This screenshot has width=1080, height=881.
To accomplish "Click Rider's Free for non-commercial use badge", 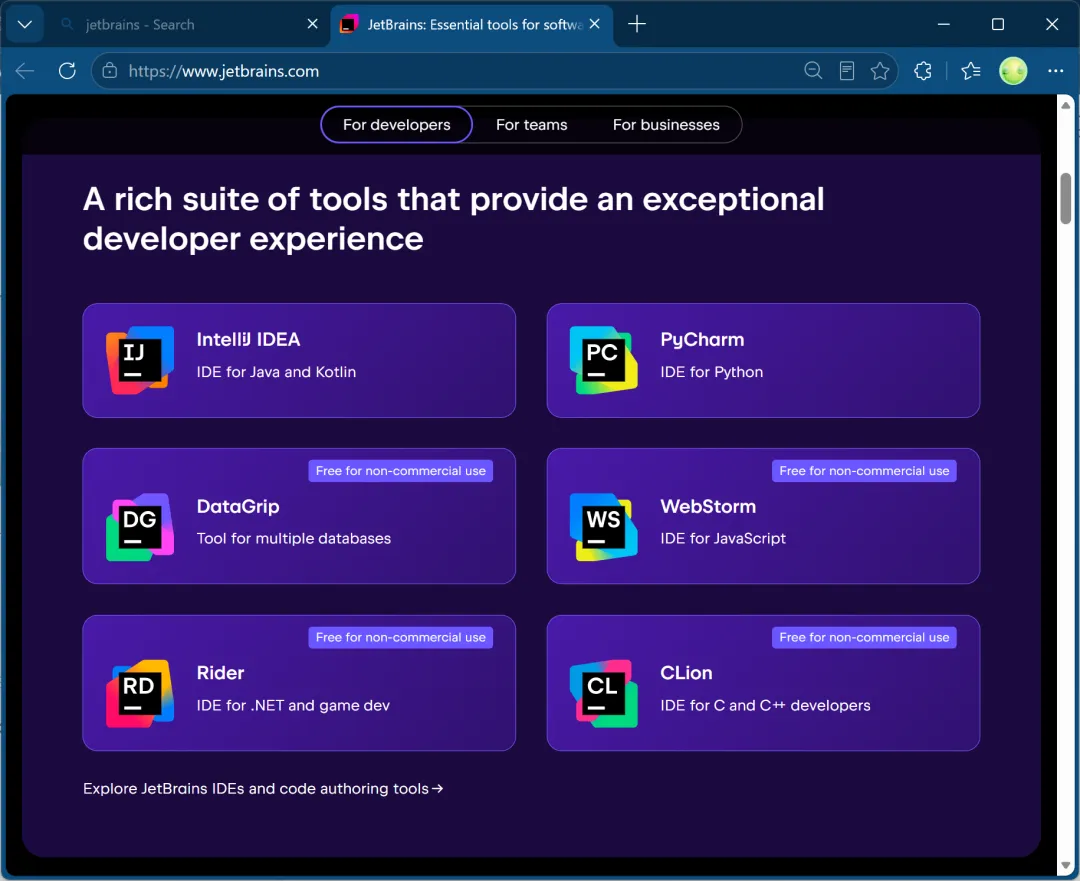I will pyautogui.click(x=400, y=638).
